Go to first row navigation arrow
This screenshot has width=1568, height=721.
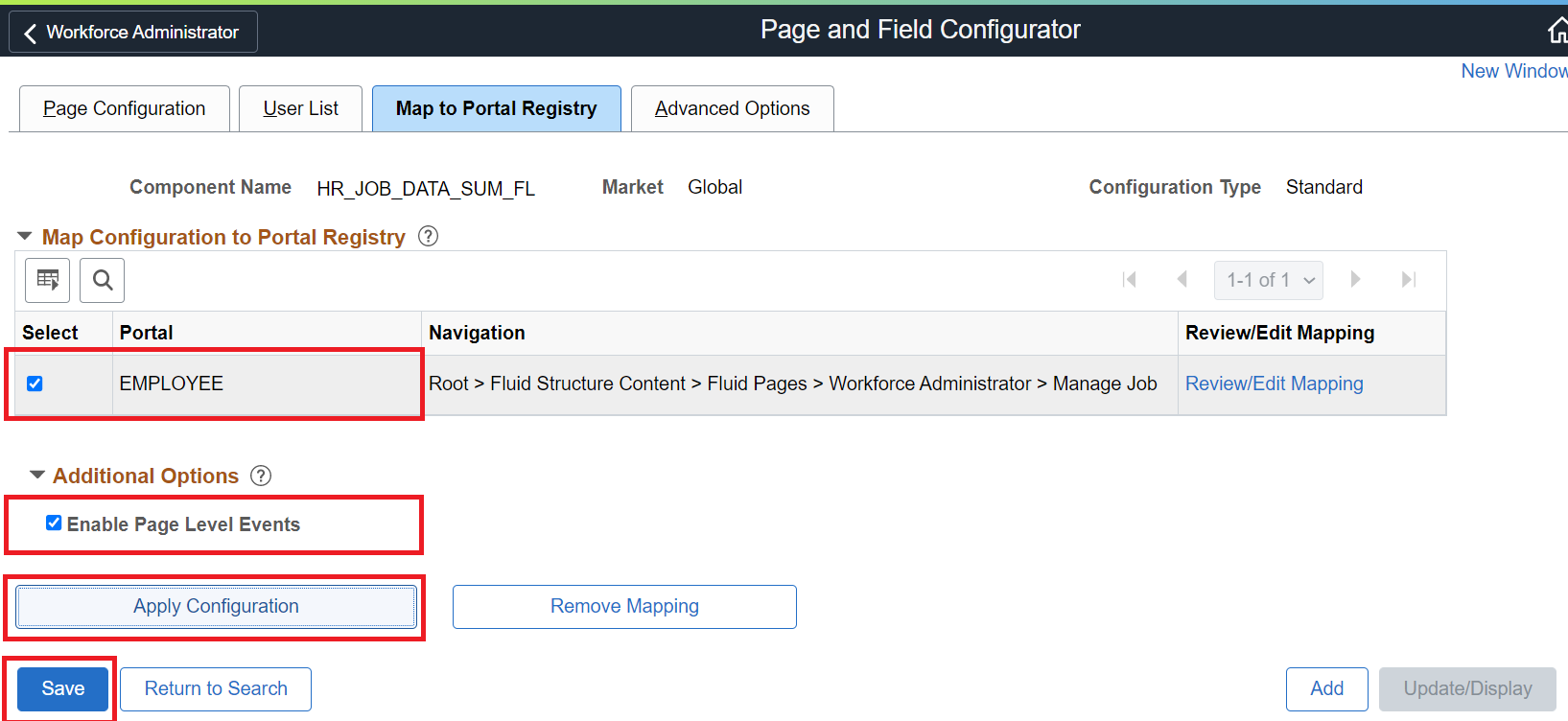point(1130,279)
